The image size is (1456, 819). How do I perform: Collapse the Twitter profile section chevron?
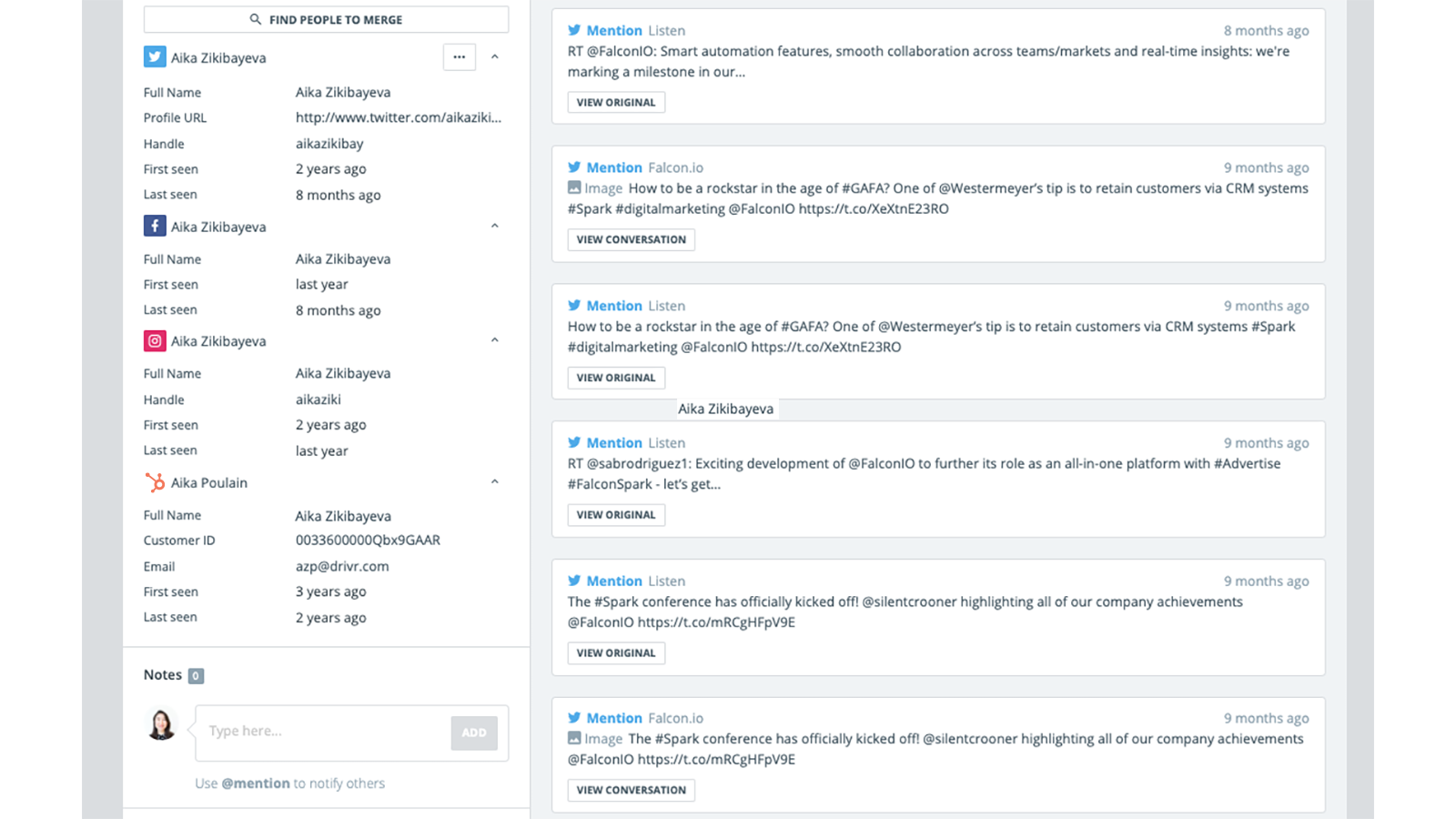pyautogui.click(x=495, y=57)
